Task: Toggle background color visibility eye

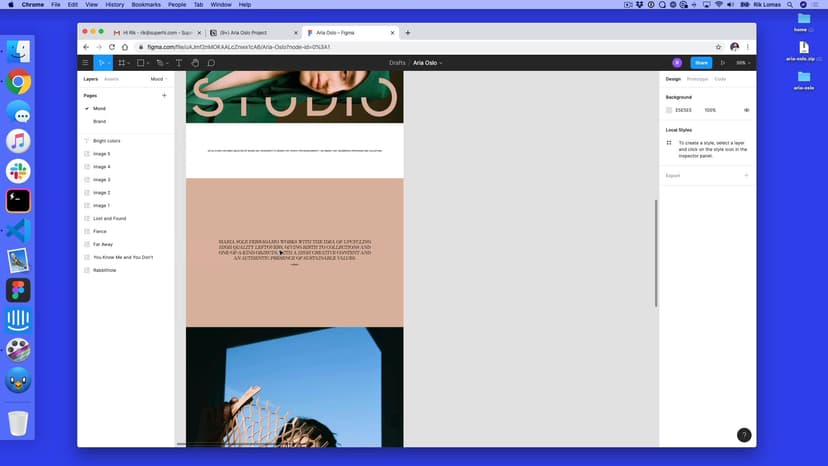Action: pyautogui.click(x=746, y=110)
